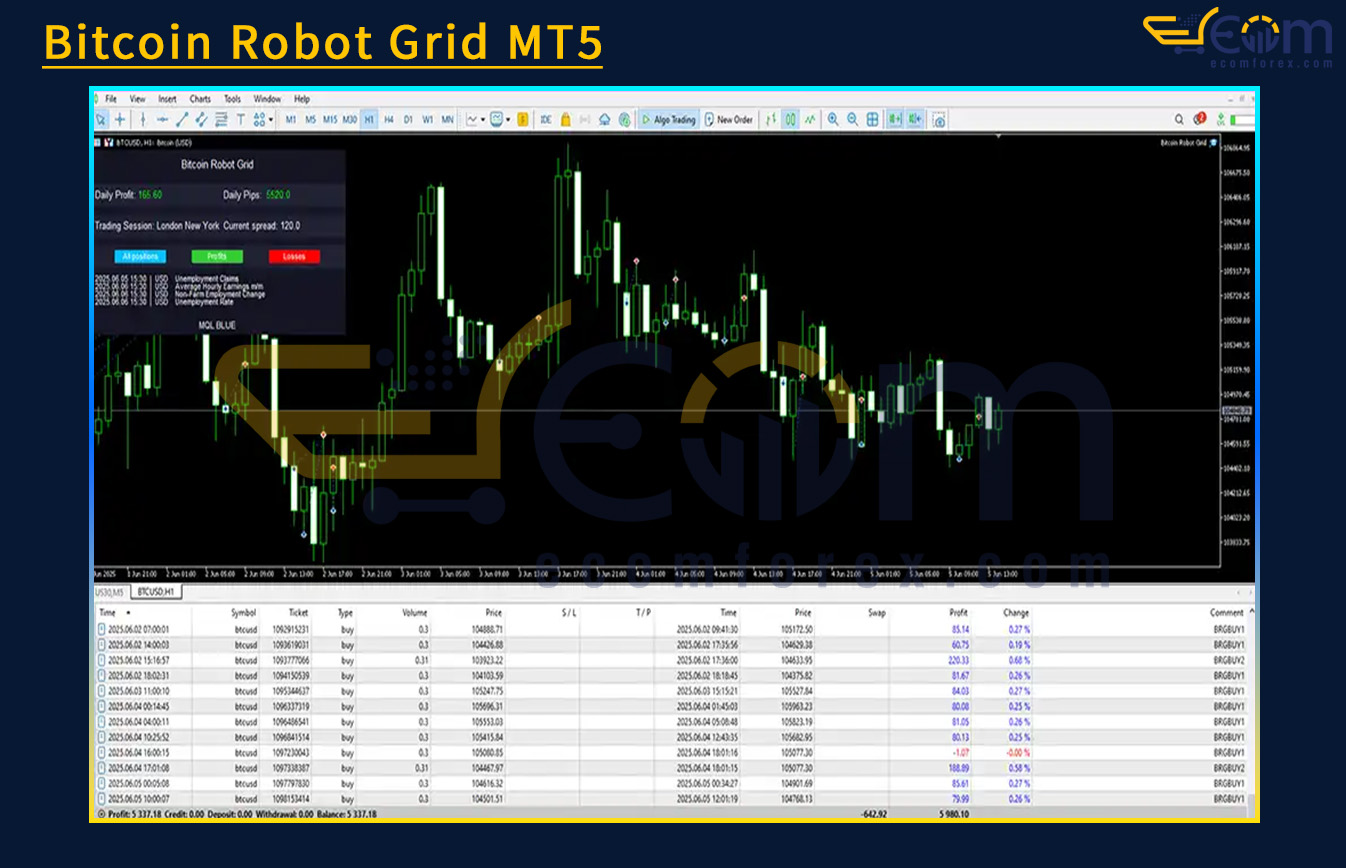Select the trendline drawing tool
1346x868 pixels.
pos(182,120)
